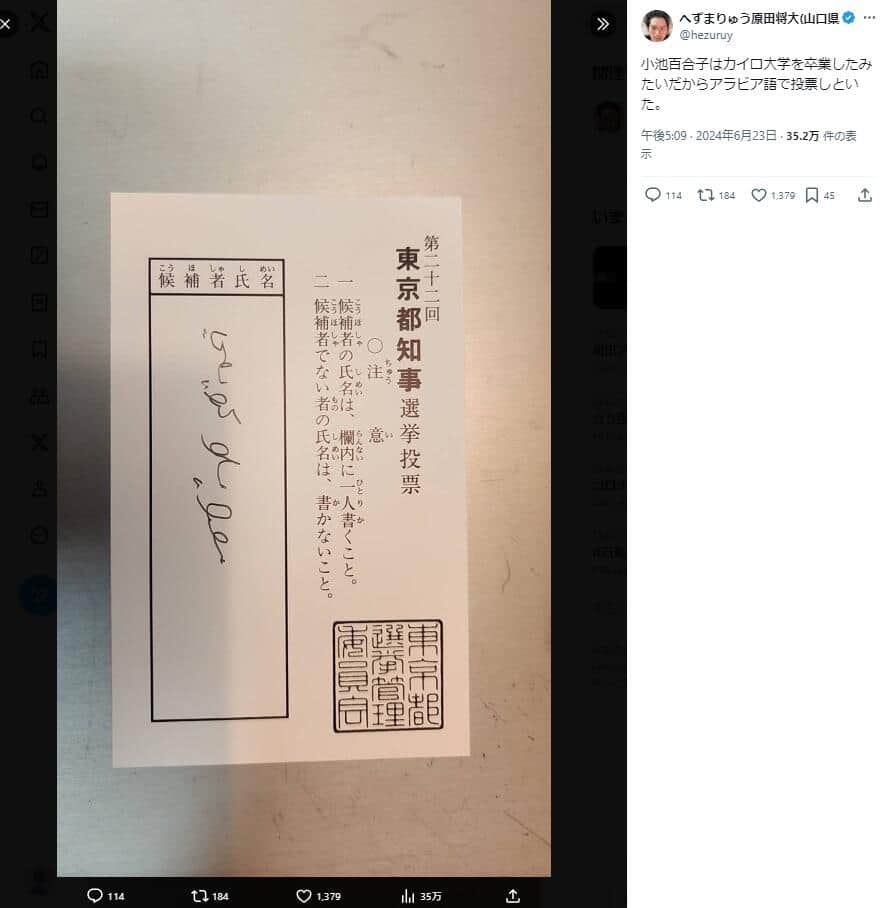Open the @hezuruy profile link
This screenshot has width=889, height=908.
[705, 35]
